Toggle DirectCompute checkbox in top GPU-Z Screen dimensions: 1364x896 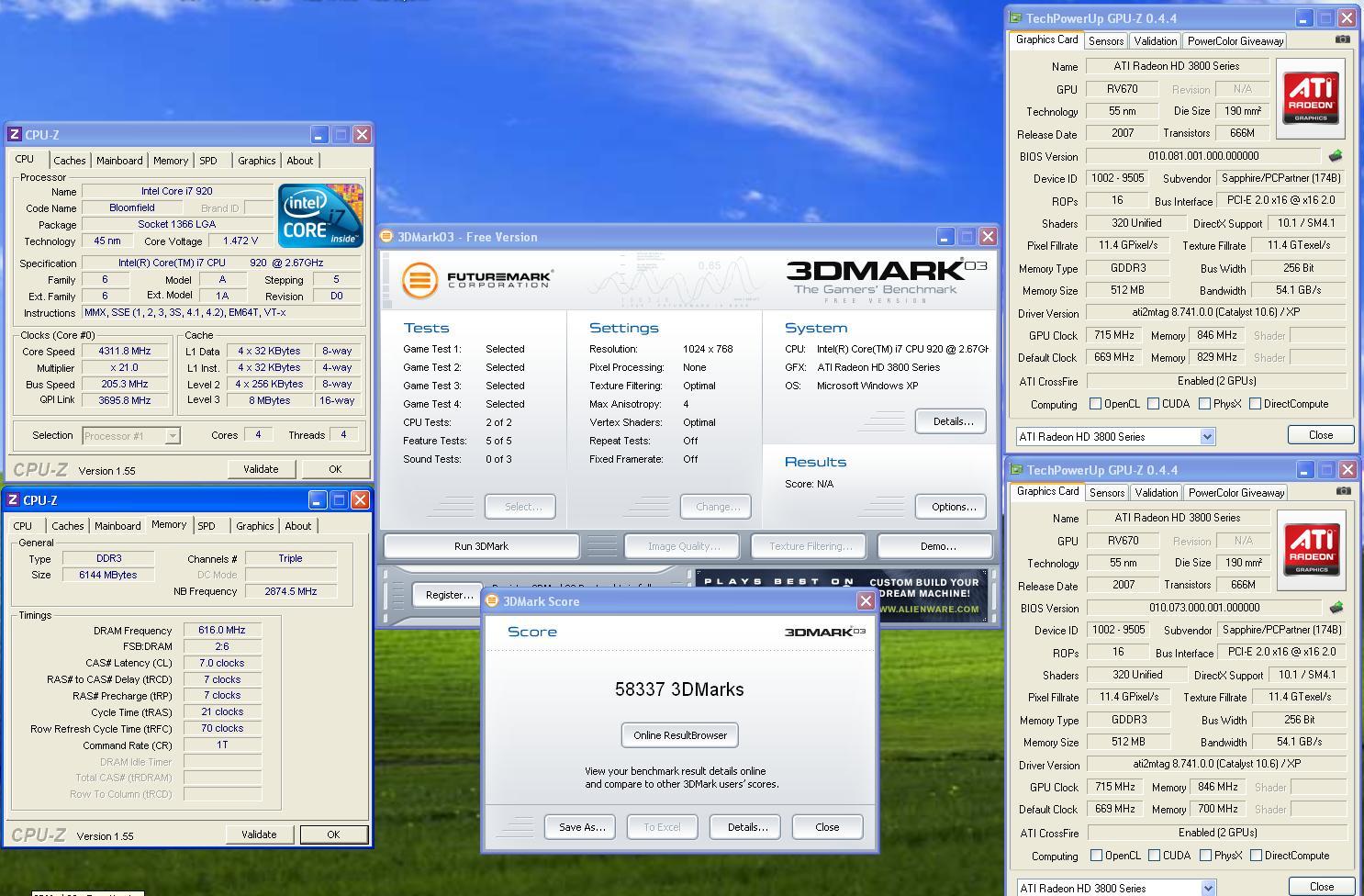point(1255,403)
